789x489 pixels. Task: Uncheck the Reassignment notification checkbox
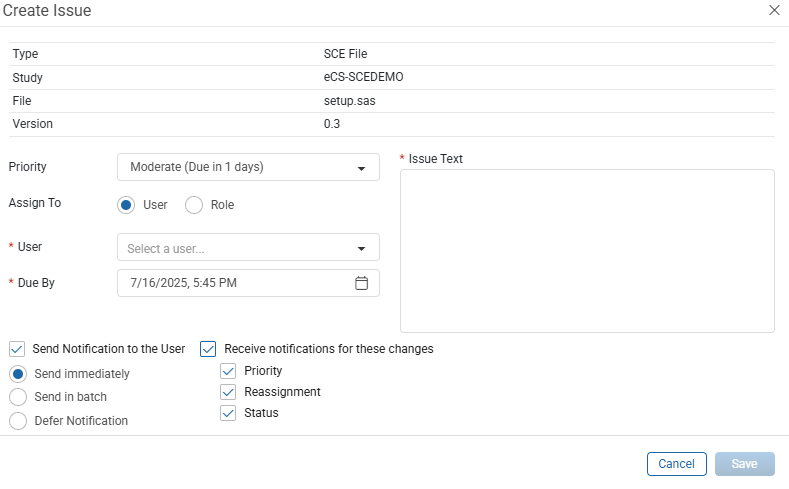pos(228,392)
